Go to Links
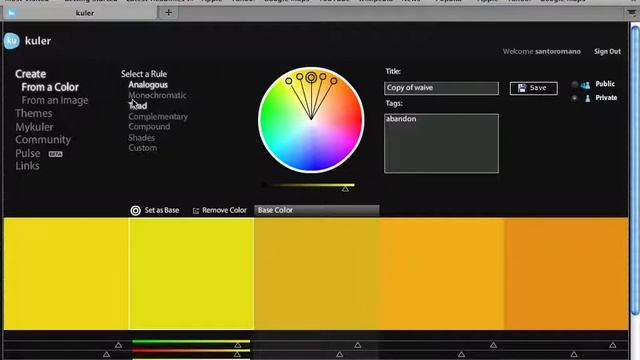 click(27, 166)
